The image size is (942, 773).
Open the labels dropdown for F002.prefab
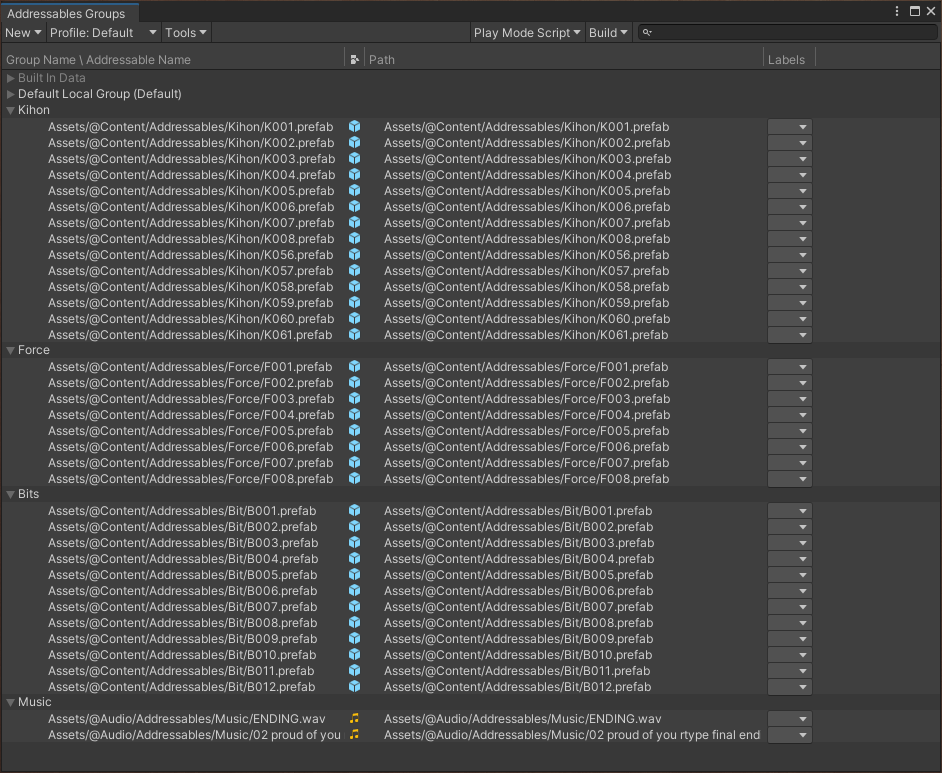789,383
